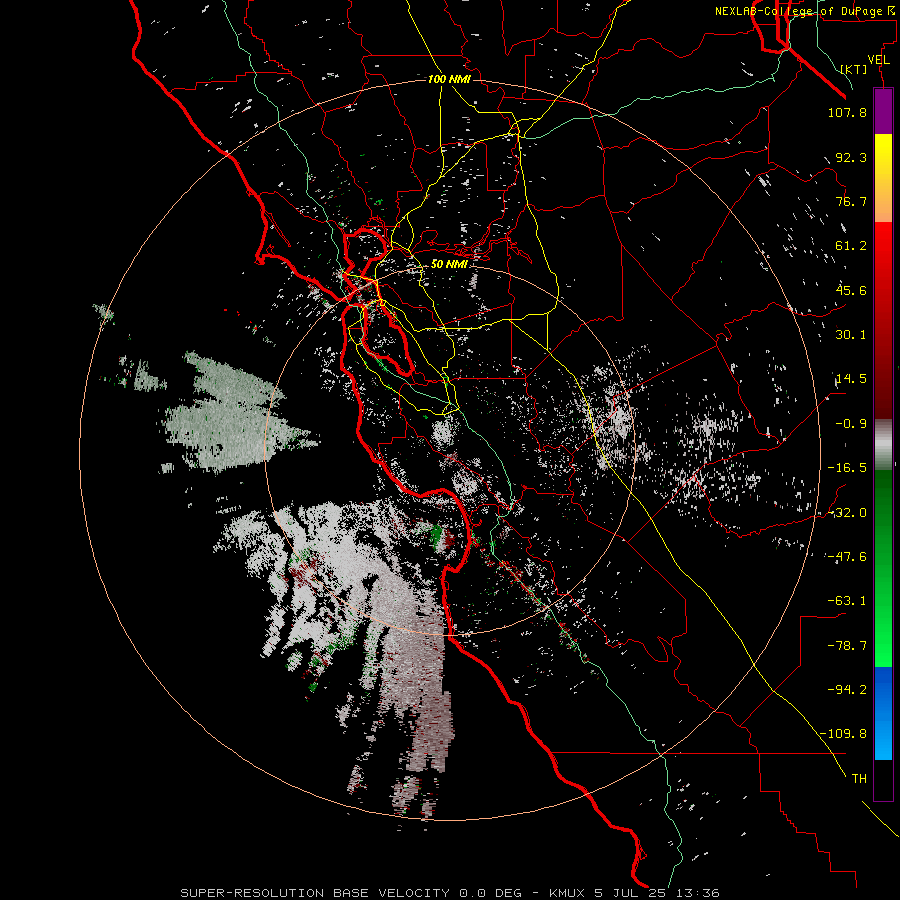900x900 pixels.
Task: Click the -32.0 velocity scale value
Action: [847, 513]
